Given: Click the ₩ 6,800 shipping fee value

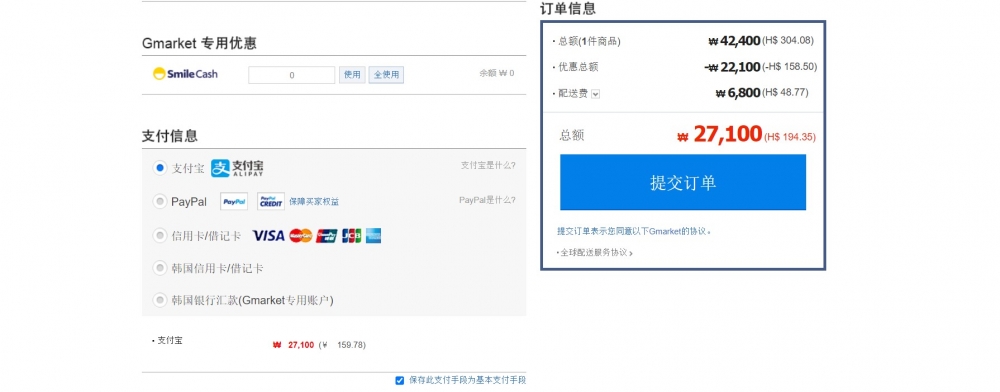Looking at the screenshot, I should (x=738, y=93).
